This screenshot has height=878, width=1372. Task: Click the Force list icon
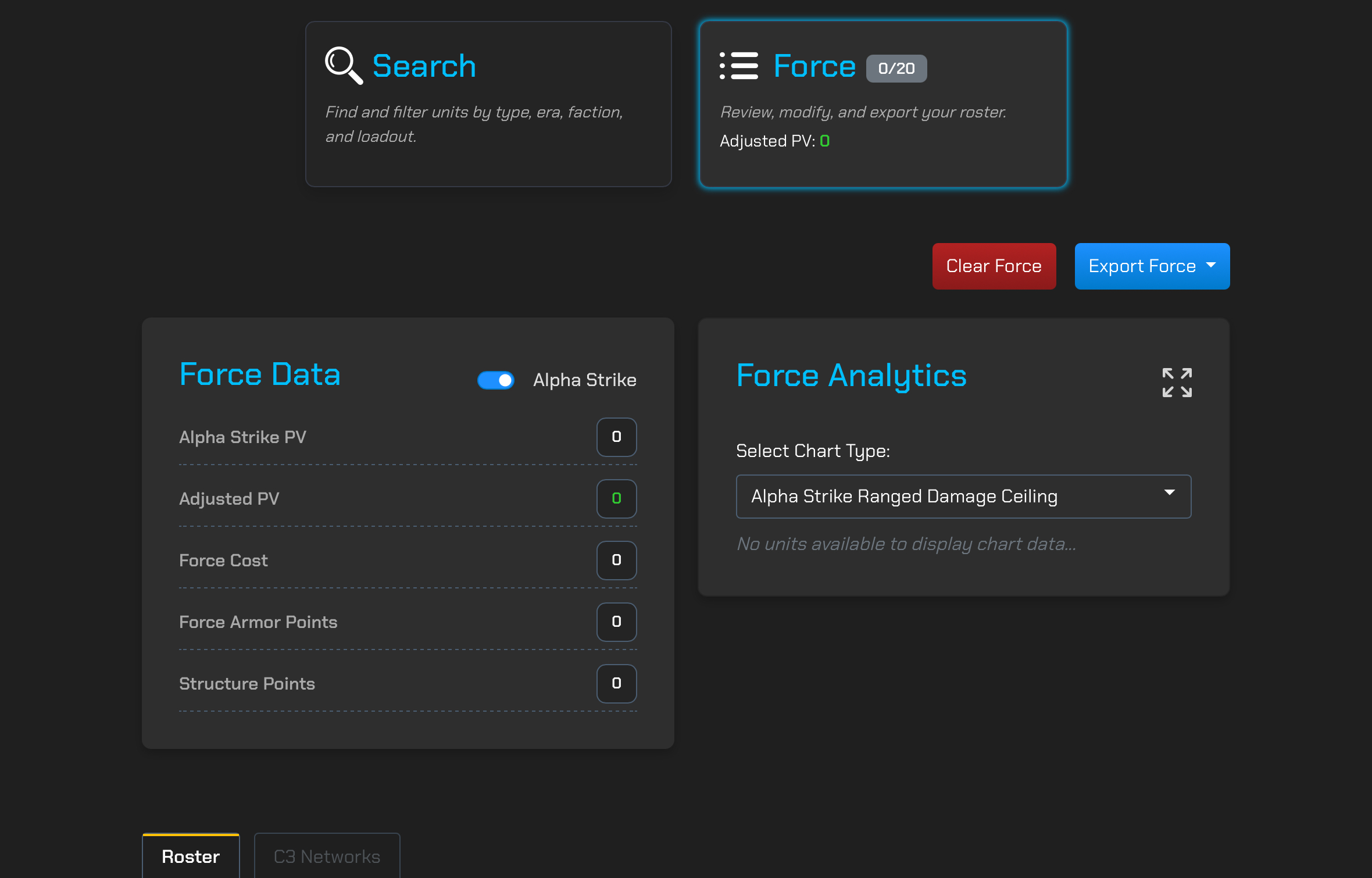coord(738,66)
